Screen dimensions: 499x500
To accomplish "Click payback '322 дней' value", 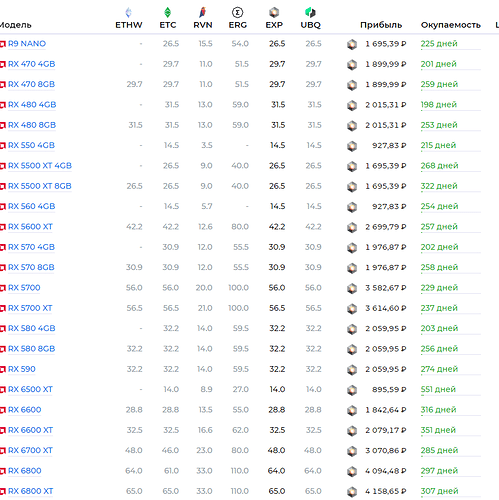I will point(439,186).
